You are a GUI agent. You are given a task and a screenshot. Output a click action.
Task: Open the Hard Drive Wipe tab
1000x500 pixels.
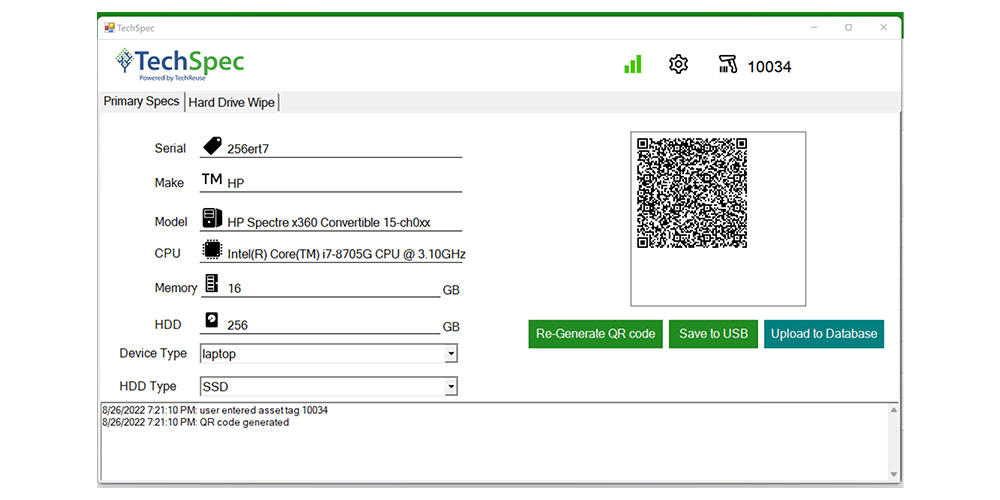click(x=232, y=103)
